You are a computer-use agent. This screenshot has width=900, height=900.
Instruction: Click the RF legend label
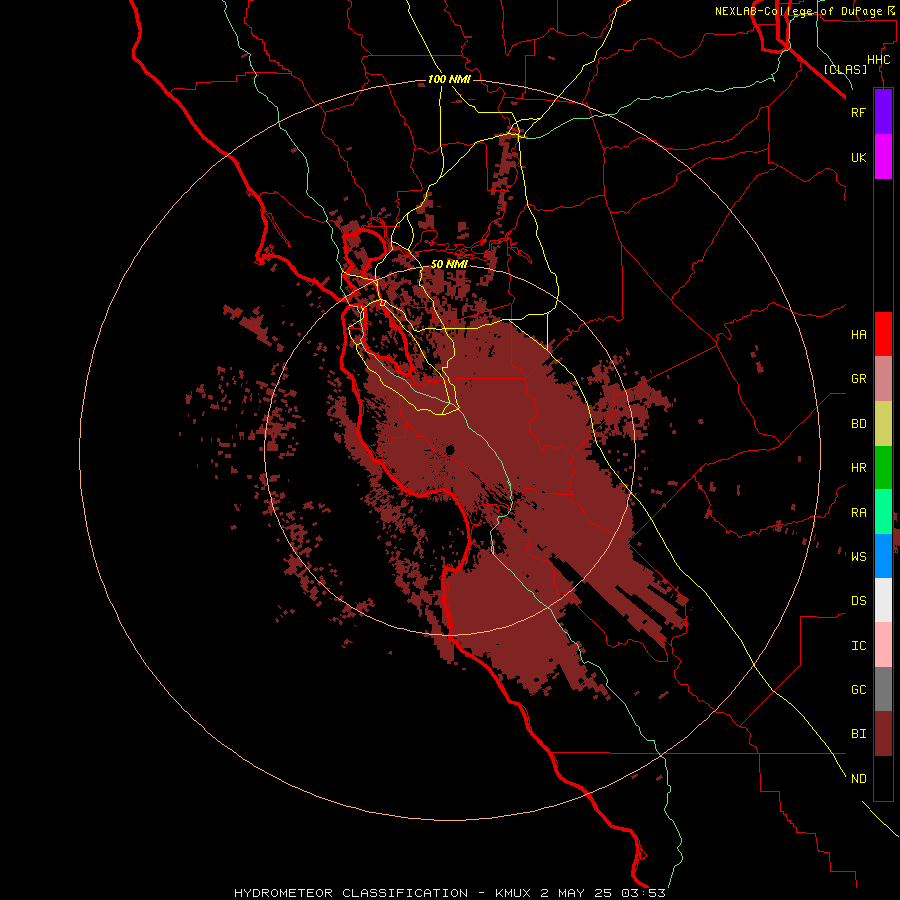coord(858,112)
